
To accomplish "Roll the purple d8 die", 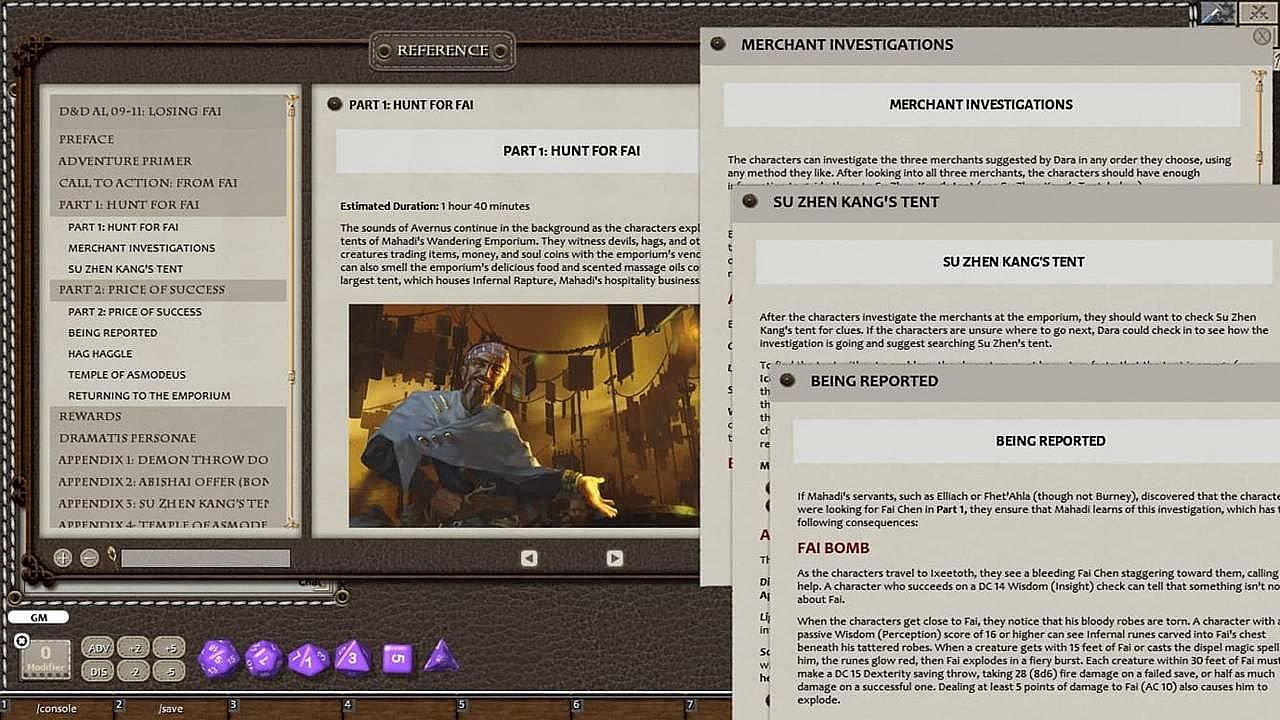I will point(352,658).
